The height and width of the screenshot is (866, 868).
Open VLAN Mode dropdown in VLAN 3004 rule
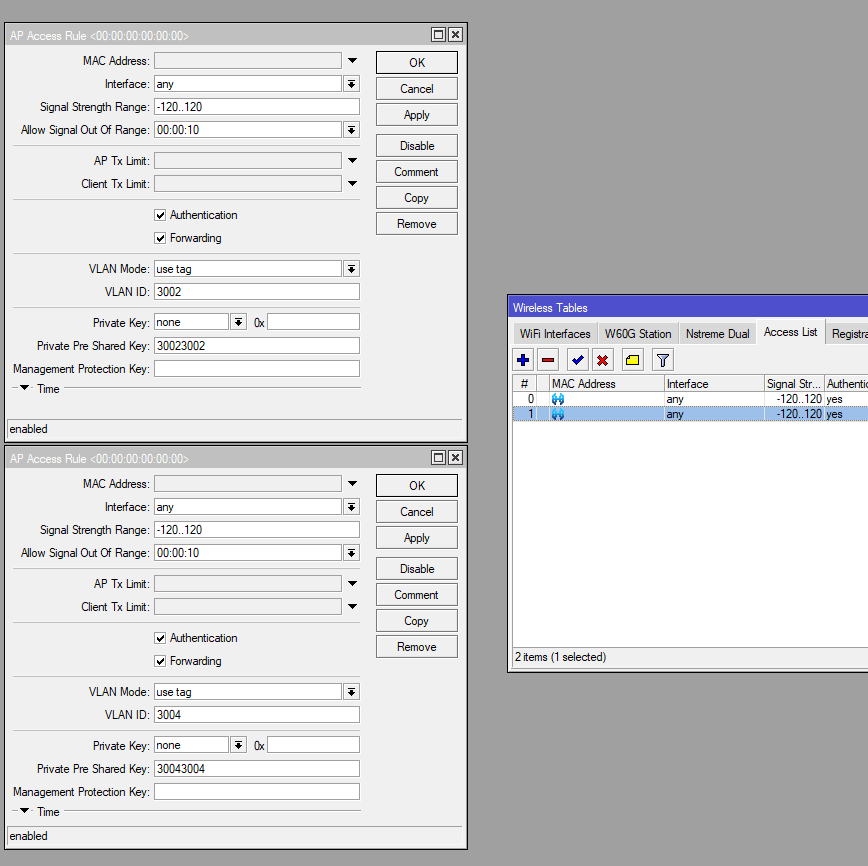pyautogui.click(x=352, y=692)
